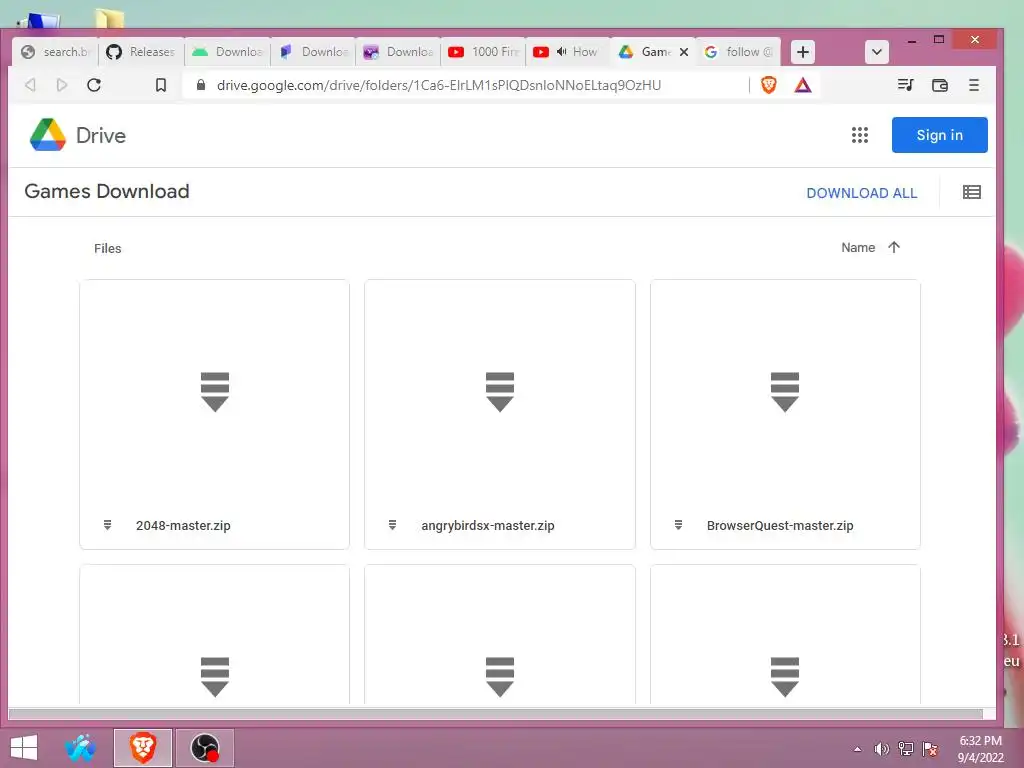Click the Brave browser taskbar icon
Viewport: 1024px width, 768px height.
(142, 748)
